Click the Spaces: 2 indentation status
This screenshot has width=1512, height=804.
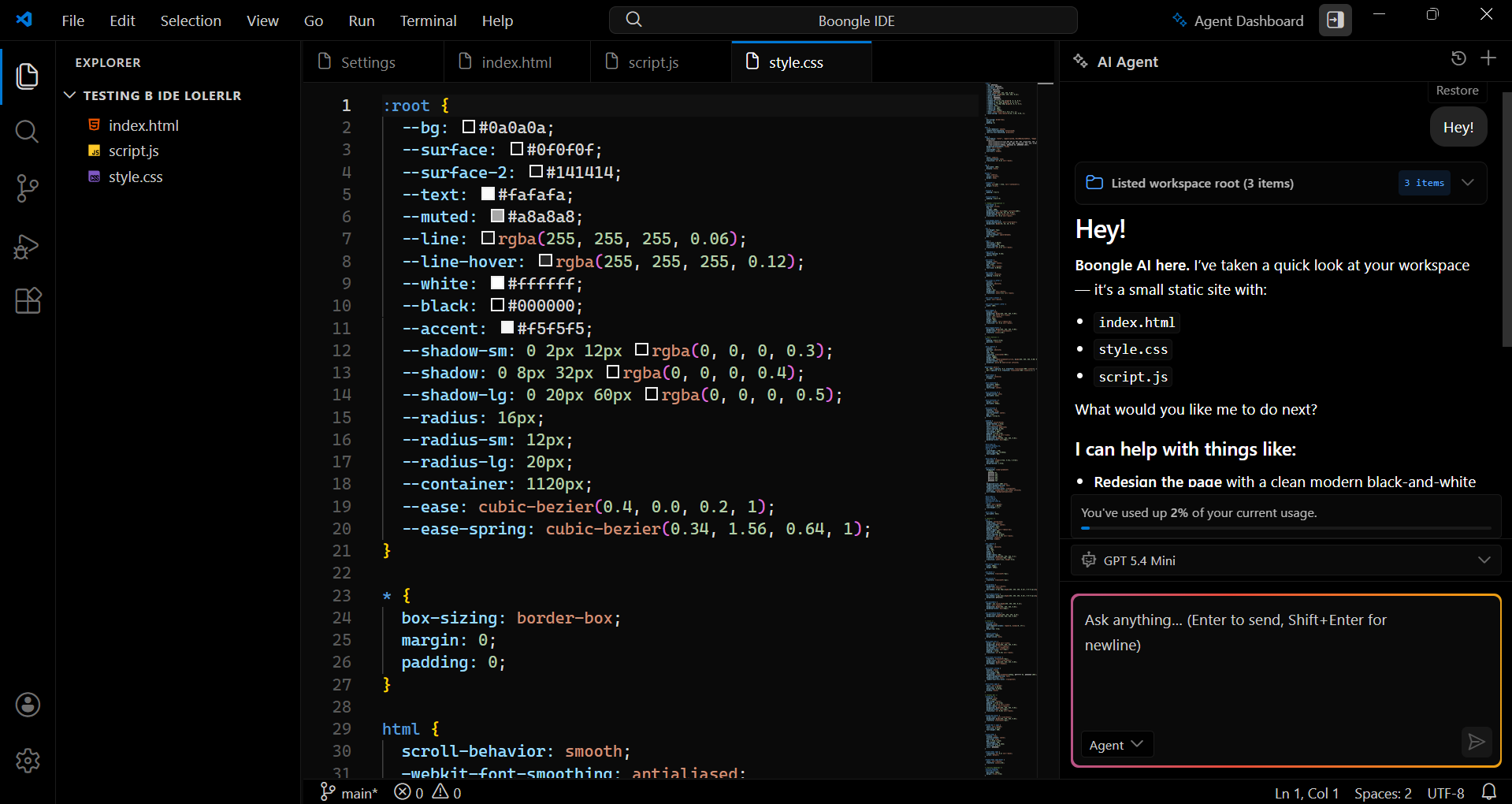1383,793
